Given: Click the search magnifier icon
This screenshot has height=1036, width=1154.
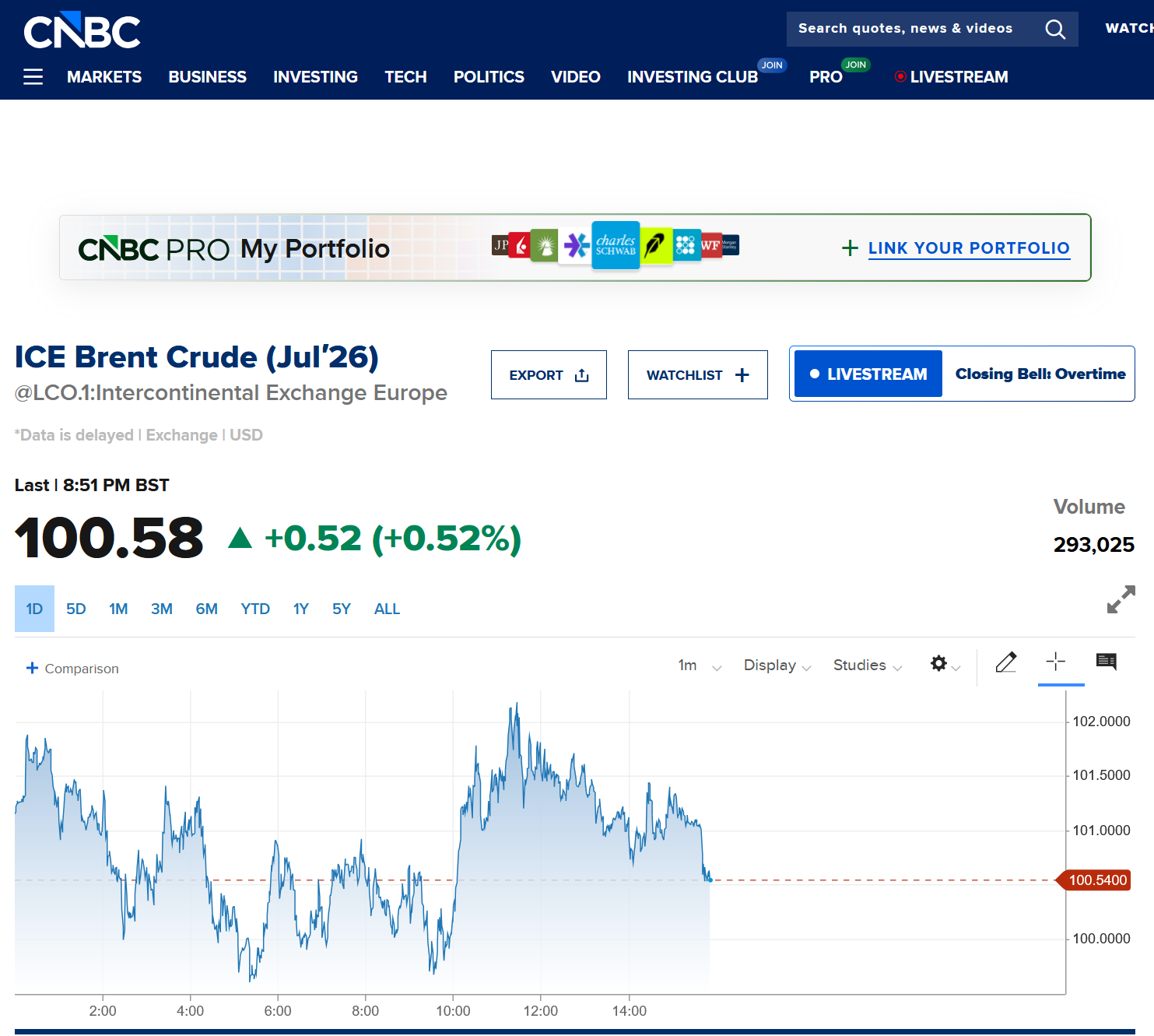Looking at the screenshot, I should point(1055,30).
